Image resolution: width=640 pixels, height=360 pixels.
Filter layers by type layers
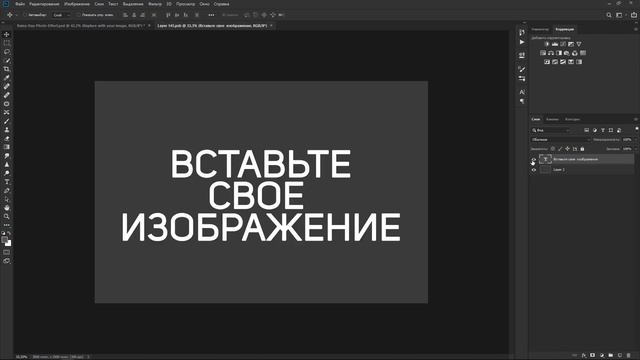click(603, 130)
